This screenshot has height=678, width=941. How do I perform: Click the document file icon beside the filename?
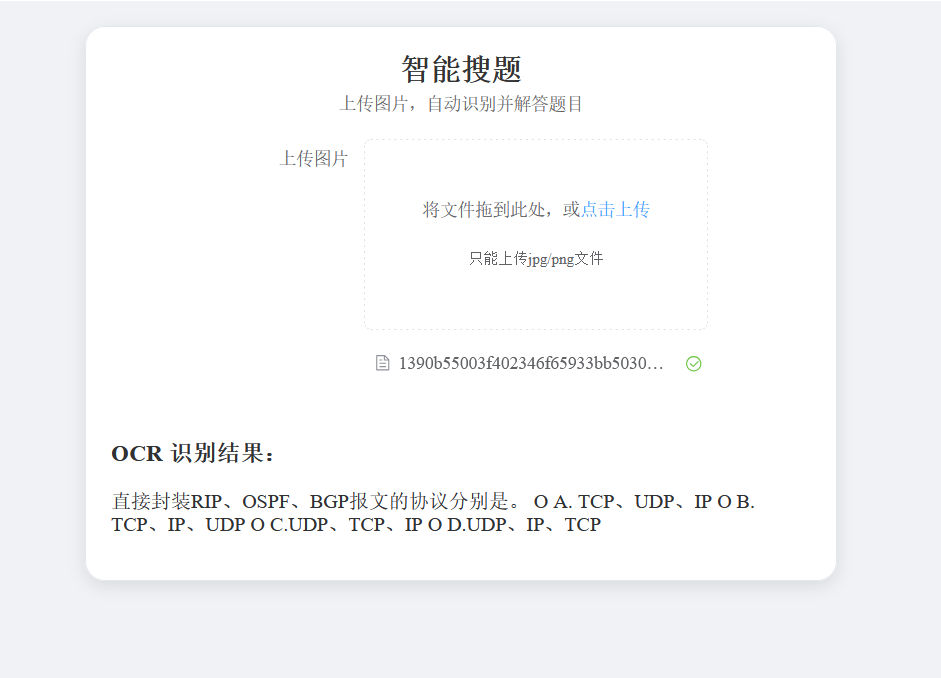382,363
